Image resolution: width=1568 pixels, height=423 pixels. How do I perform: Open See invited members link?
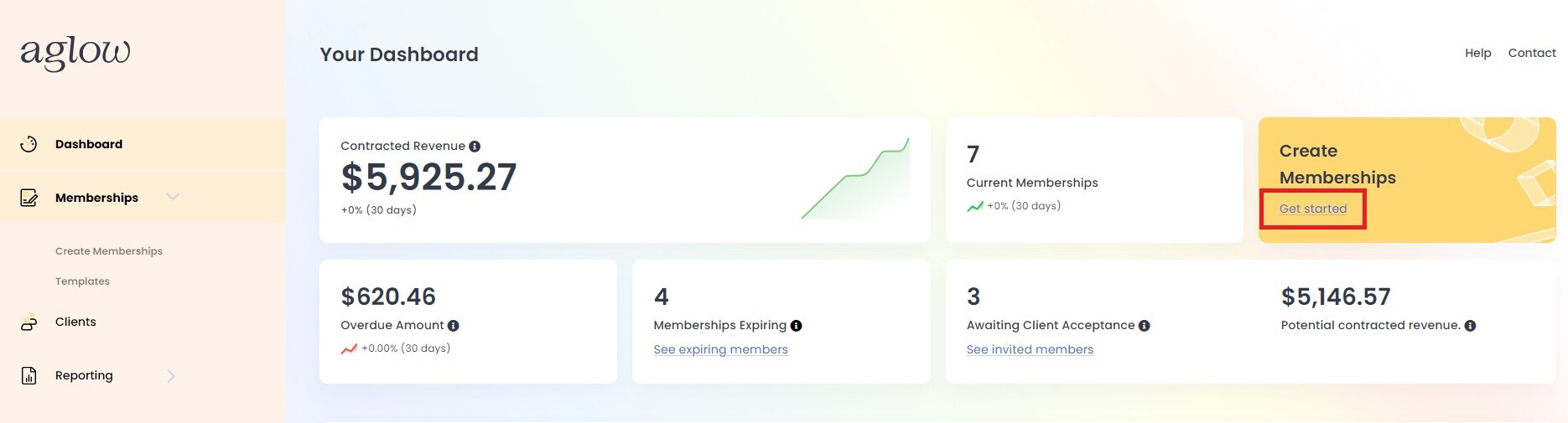pyautogui.click(x=1030, y=349)
